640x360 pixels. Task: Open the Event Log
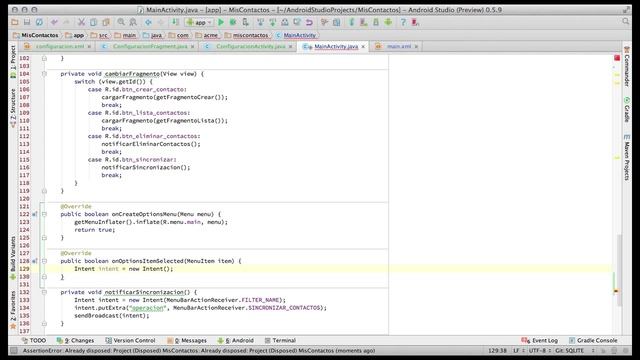[540, 340]
